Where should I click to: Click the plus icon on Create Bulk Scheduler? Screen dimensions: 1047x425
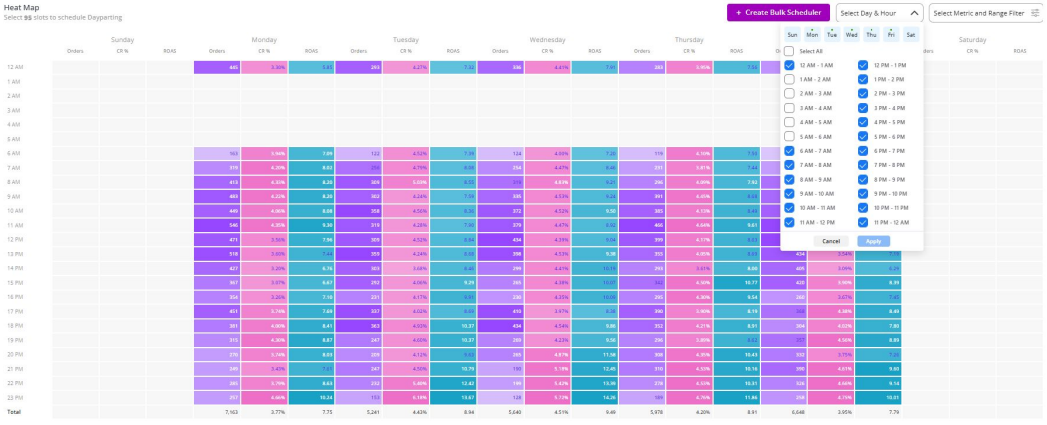point(739,13)
